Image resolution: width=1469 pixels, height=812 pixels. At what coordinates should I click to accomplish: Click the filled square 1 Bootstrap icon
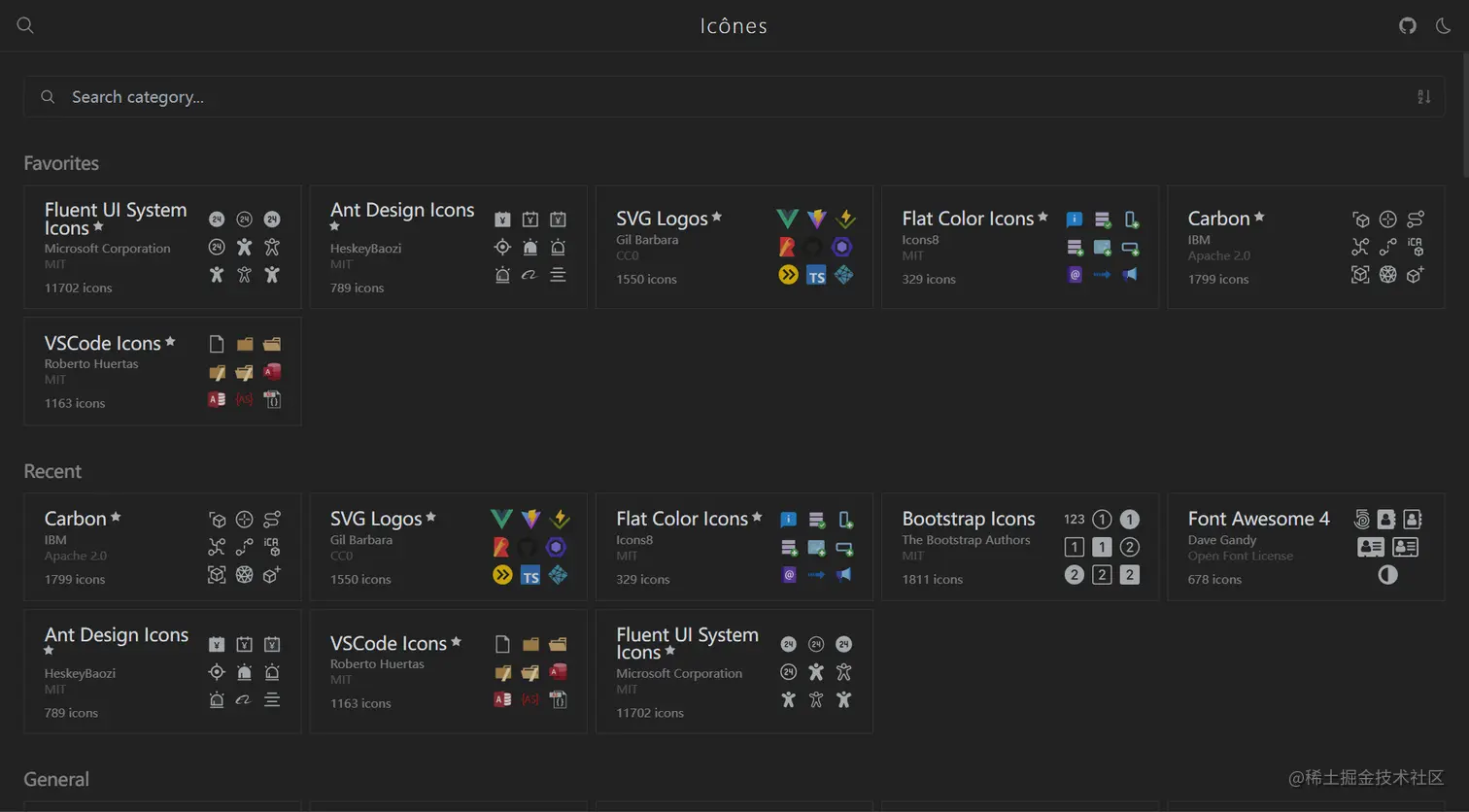click(1102, 547)
